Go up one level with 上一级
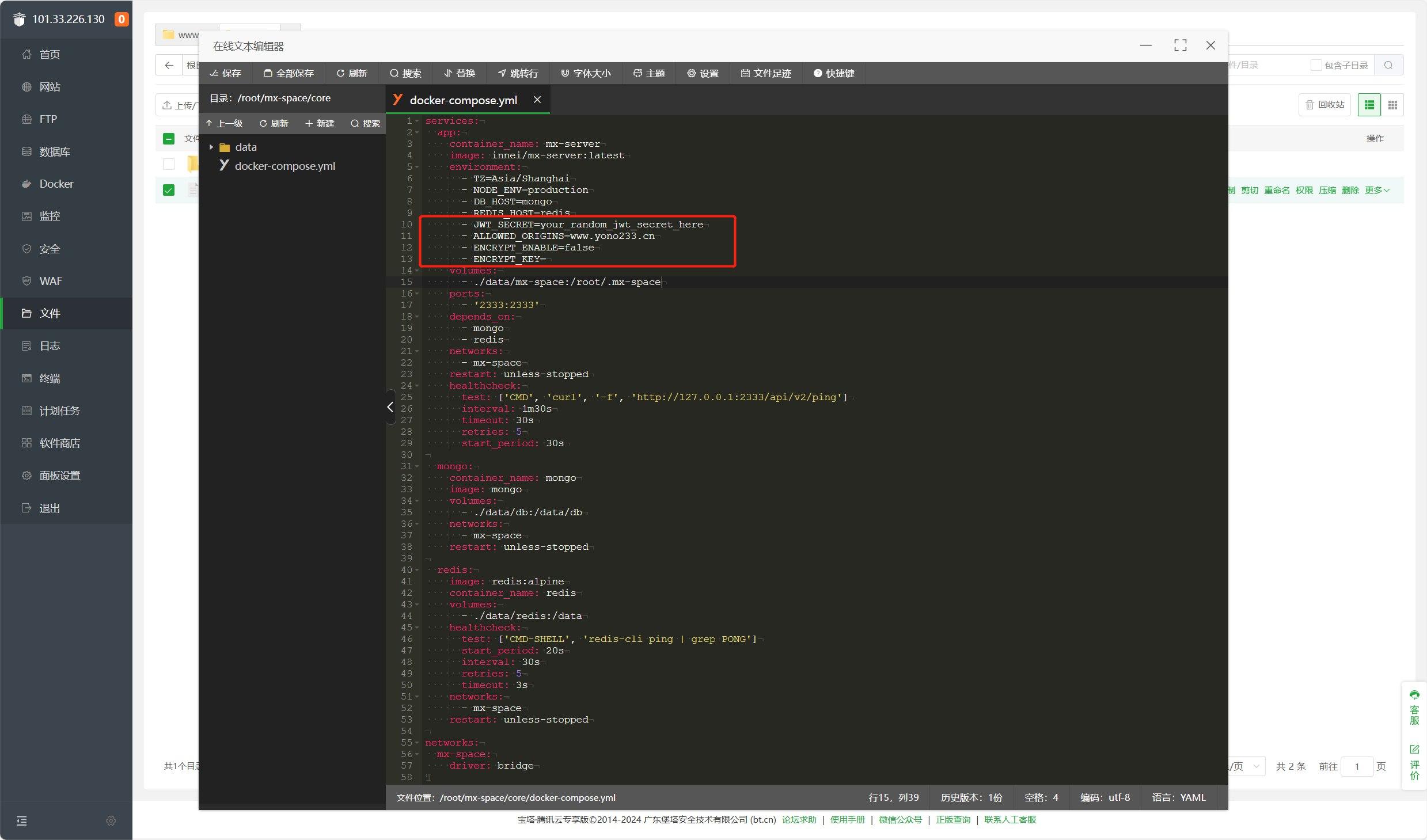This screenshot has width=1427, height=840. point(225,123)
